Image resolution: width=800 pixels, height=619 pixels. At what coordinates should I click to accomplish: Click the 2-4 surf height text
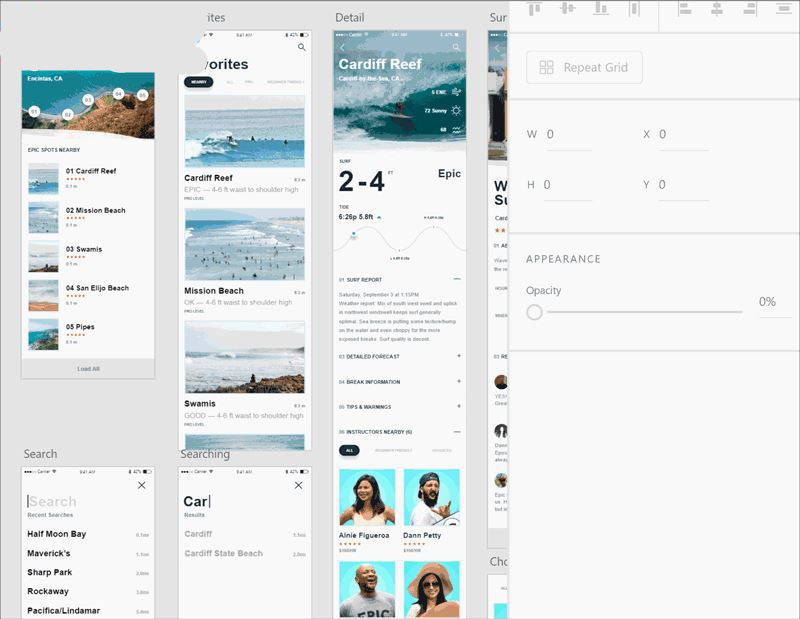click(x=361, y=182)
